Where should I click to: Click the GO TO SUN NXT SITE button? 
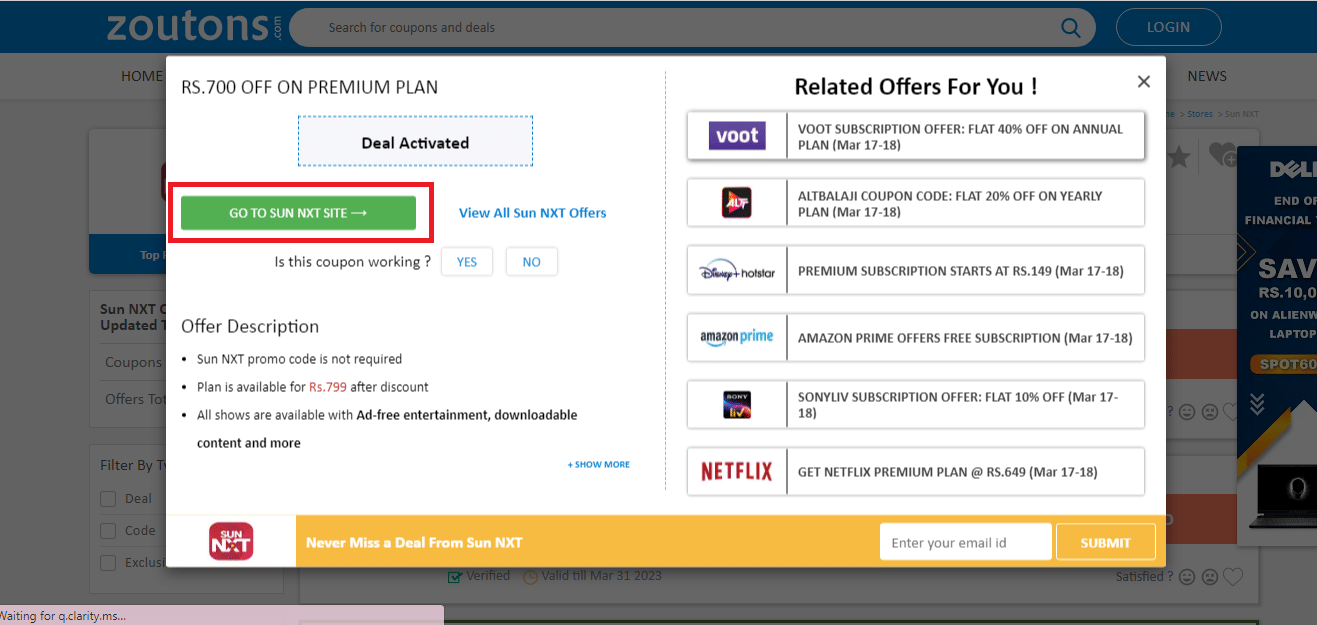[x=300, y=212]
